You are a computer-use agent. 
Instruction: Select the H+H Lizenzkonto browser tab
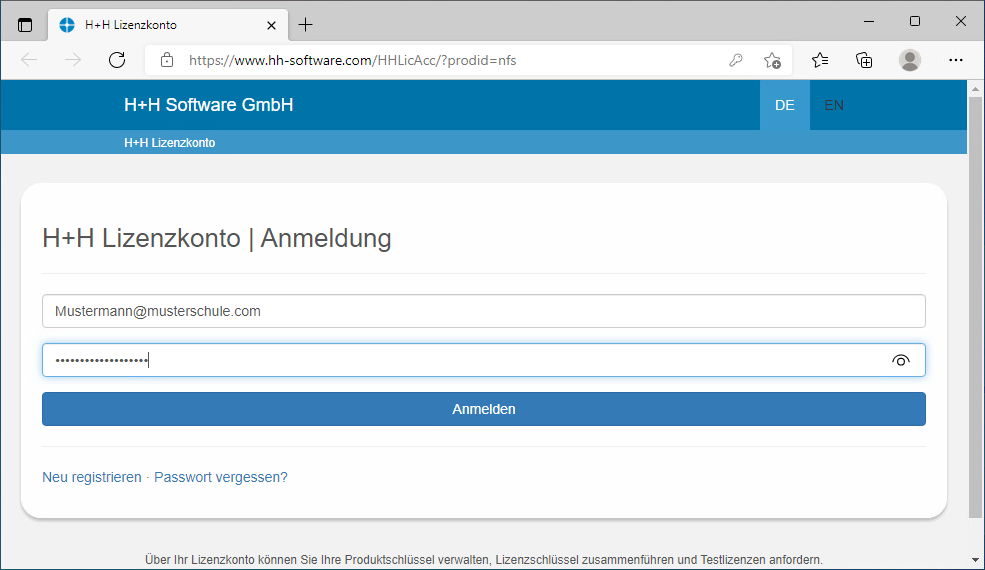[168, 25]
